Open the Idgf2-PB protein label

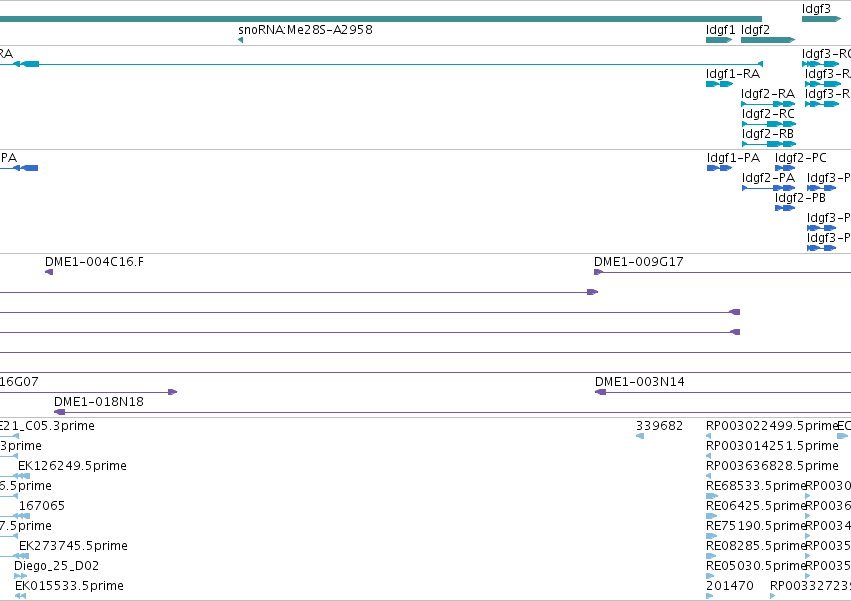click(800, 198)
